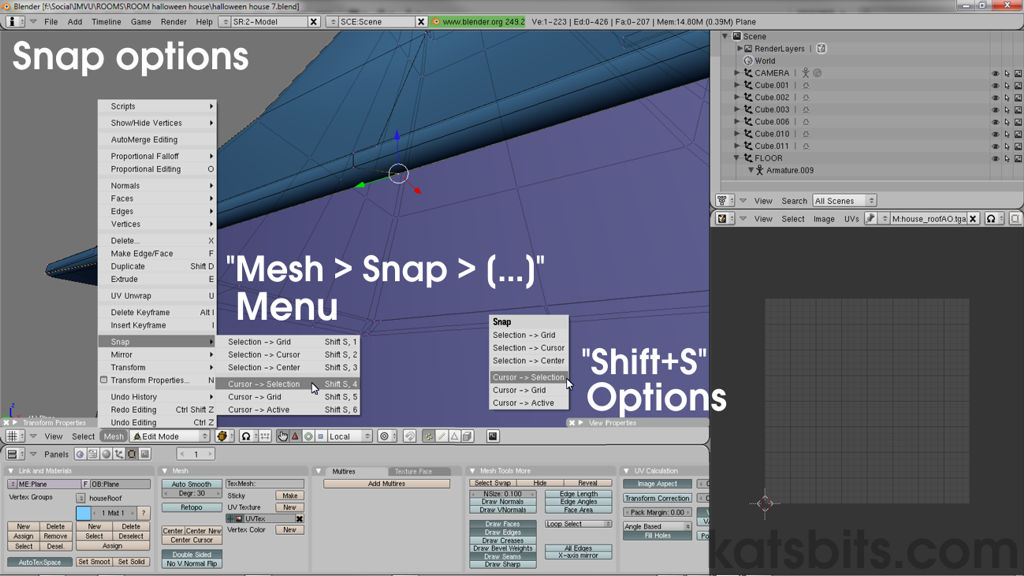Click the 3D transform manipulator hand icon

click(282, 436)
